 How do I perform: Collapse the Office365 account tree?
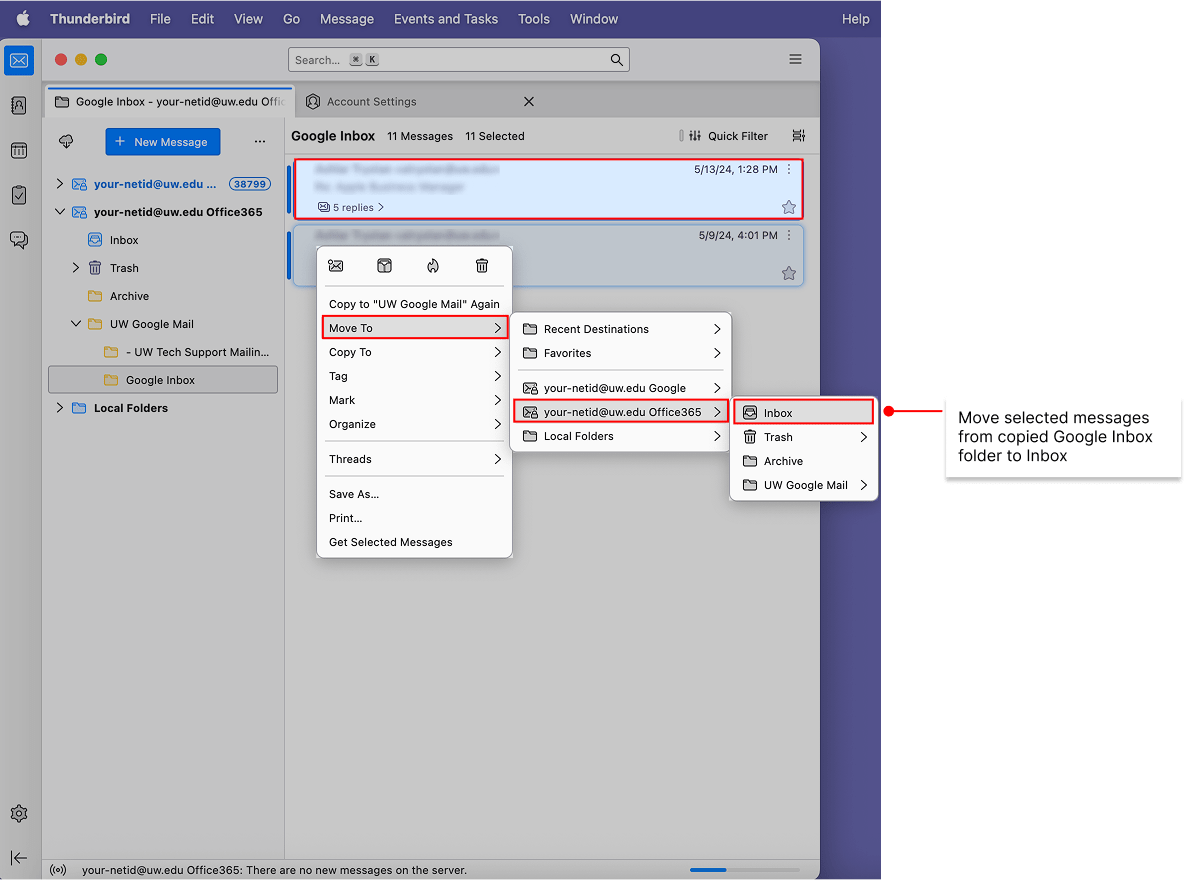[x=59, y=211]
